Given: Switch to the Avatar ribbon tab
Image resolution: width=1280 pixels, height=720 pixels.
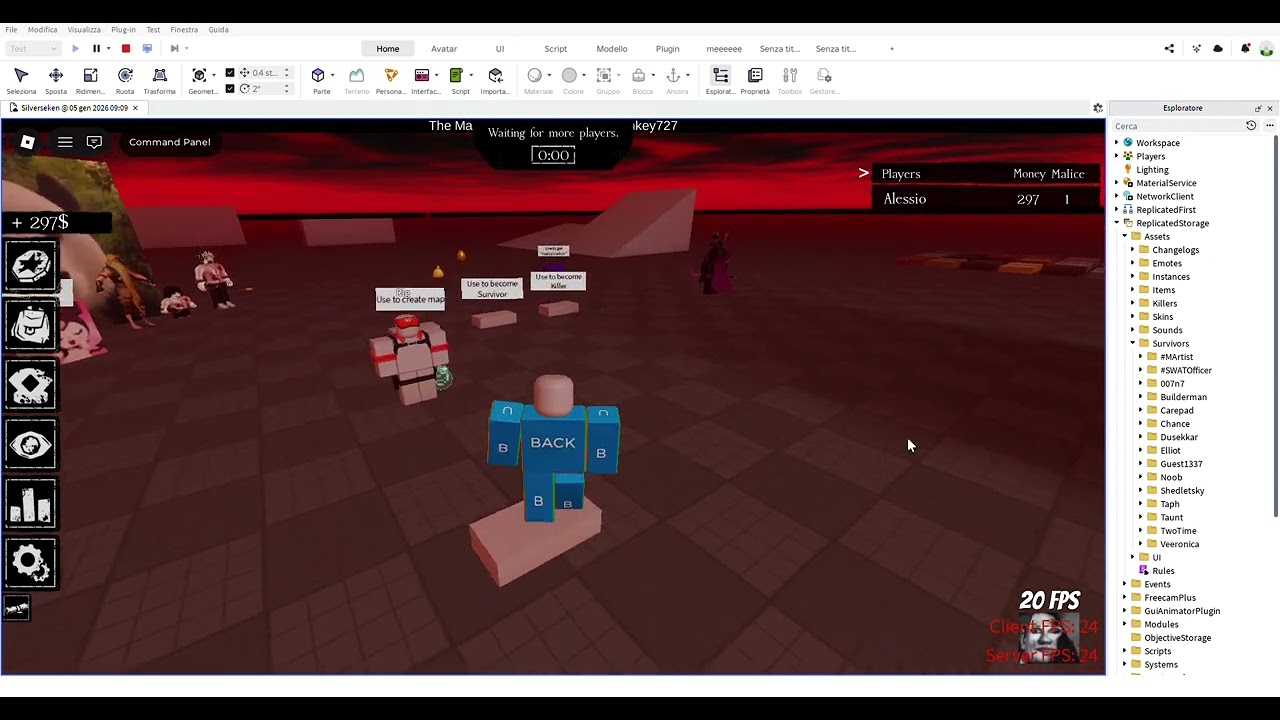Looking at the screenshot, I should click(444, 48).
